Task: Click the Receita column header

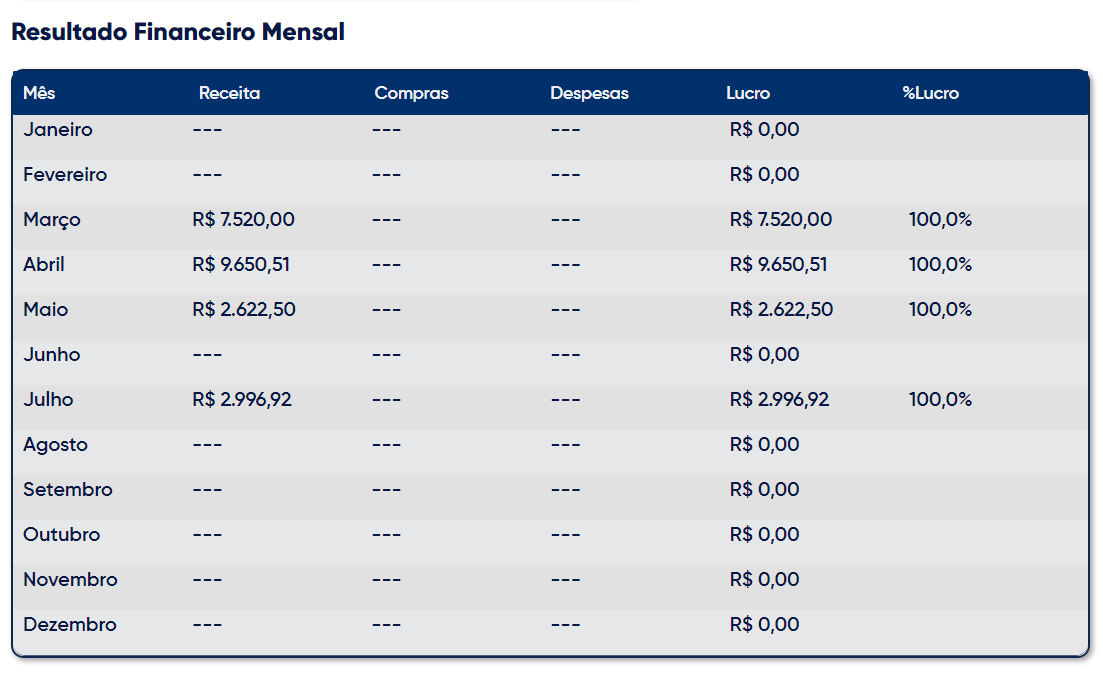Action: click(229, 93)
